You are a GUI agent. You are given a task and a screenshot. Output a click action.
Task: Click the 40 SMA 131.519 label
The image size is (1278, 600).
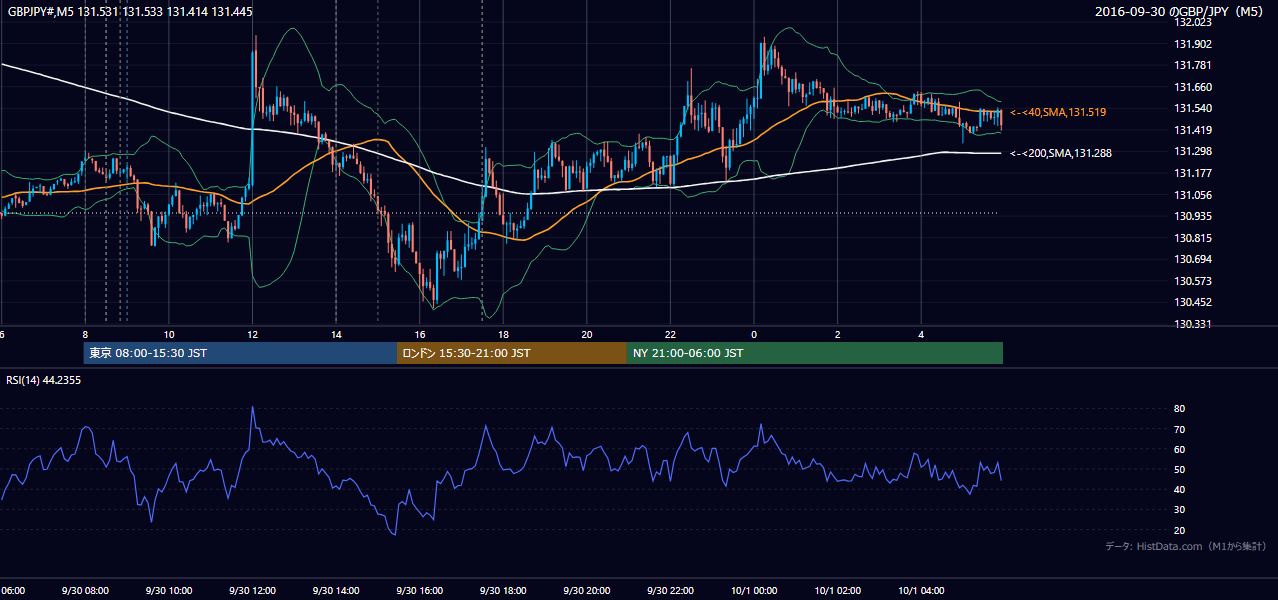point(1058,112)
